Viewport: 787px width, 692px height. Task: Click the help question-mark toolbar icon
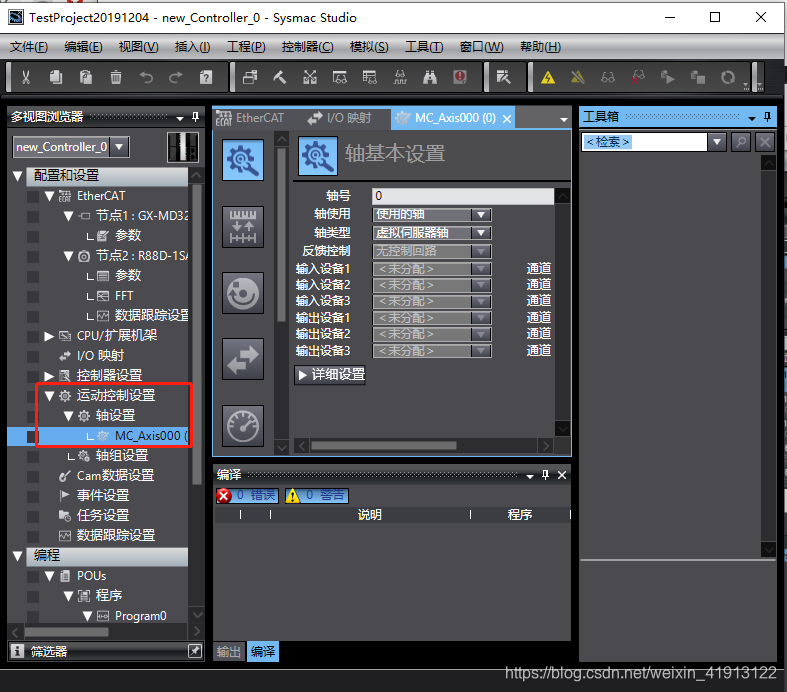[x=206, y=77]
